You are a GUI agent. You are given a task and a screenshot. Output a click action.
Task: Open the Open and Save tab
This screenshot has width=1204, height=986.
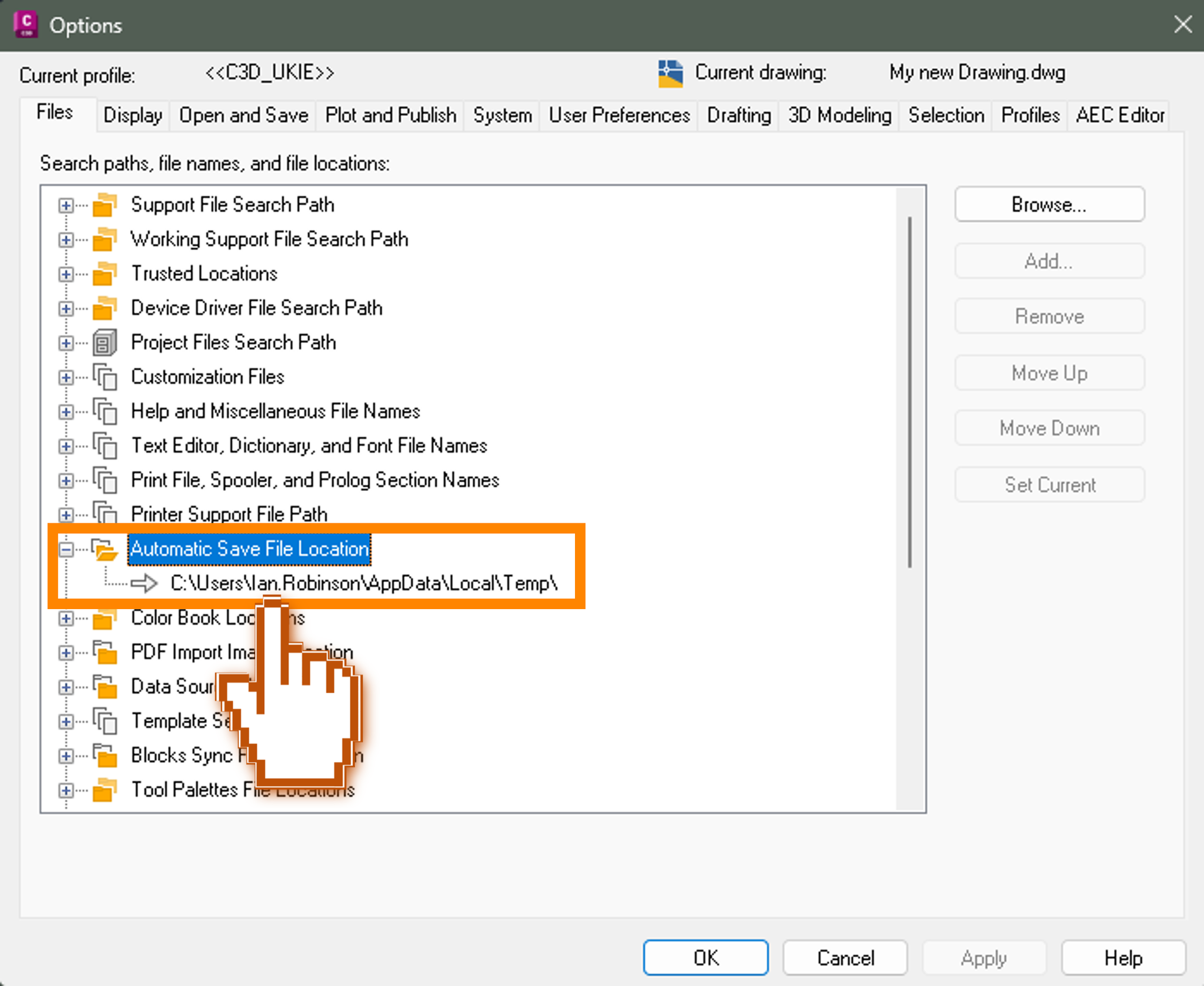243,115
